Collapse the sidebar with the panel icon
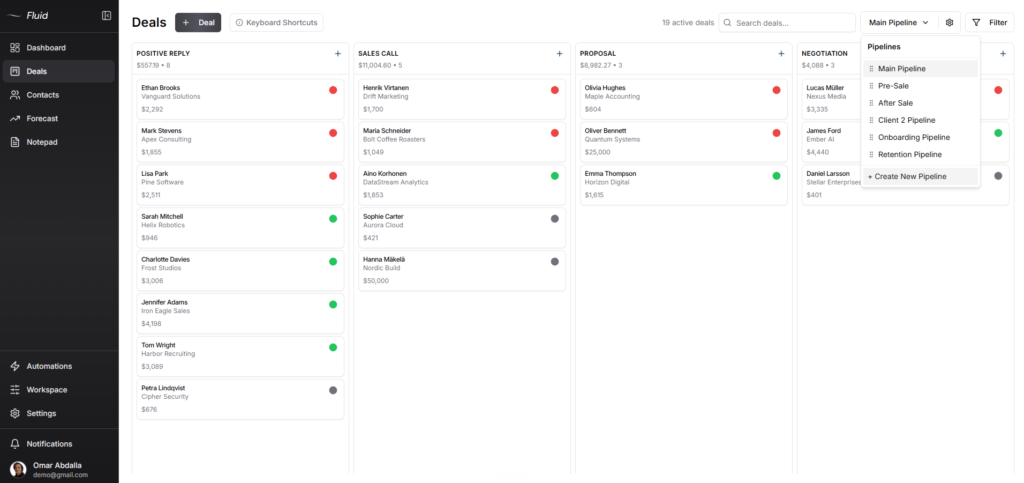The width and height of the screenshot is (1024, 483). point(106,16)
